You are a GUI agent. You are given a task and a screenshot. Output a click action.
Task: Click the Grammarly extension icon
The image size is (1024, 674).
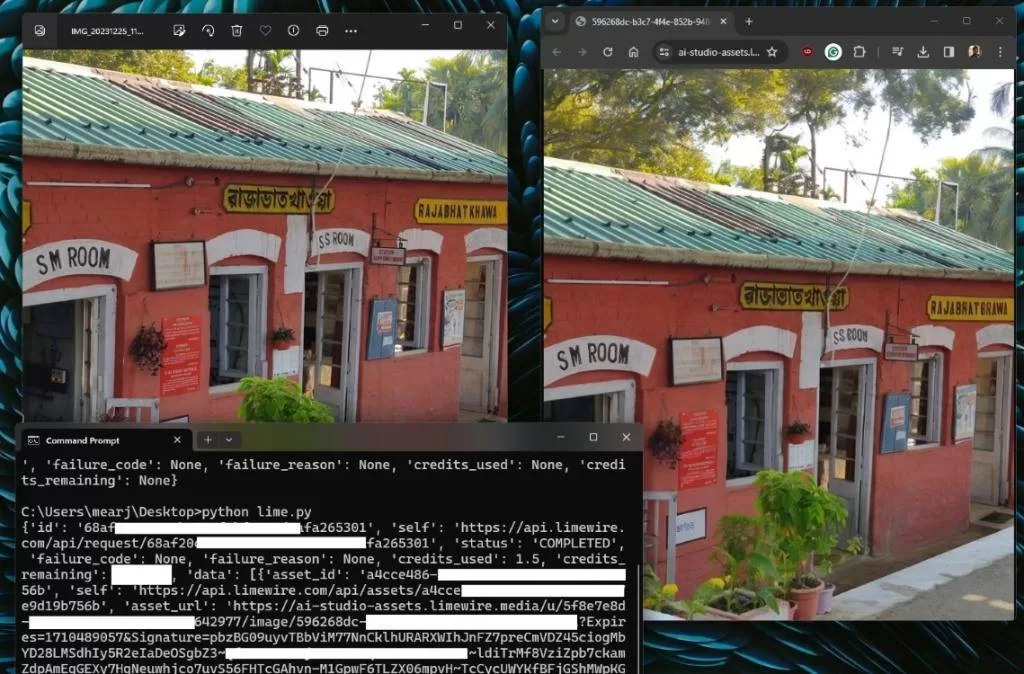pos(833,52)
